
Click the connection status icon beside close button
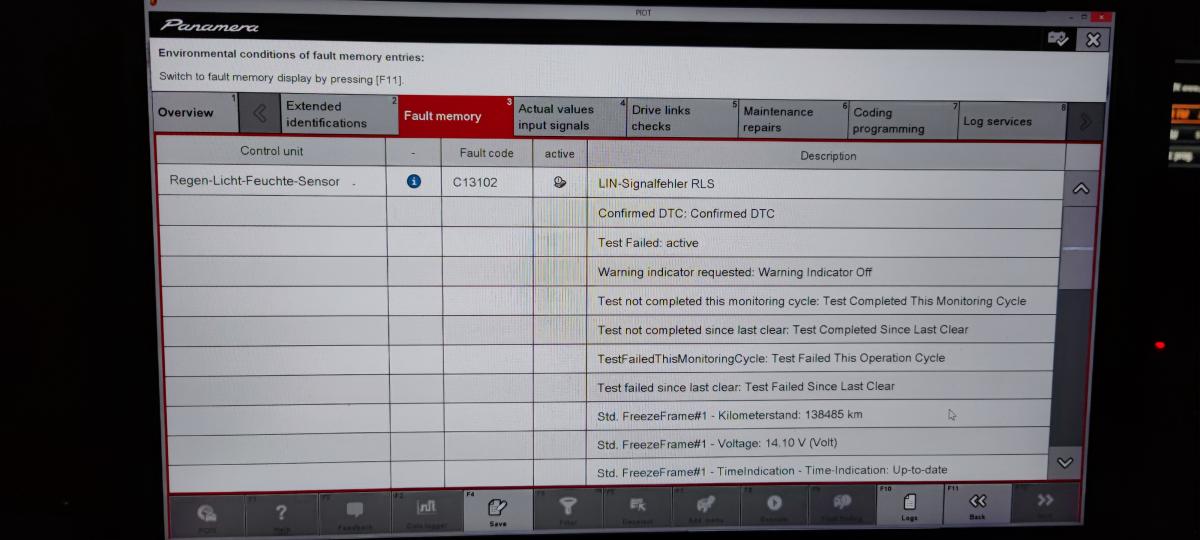(1057, 38)
